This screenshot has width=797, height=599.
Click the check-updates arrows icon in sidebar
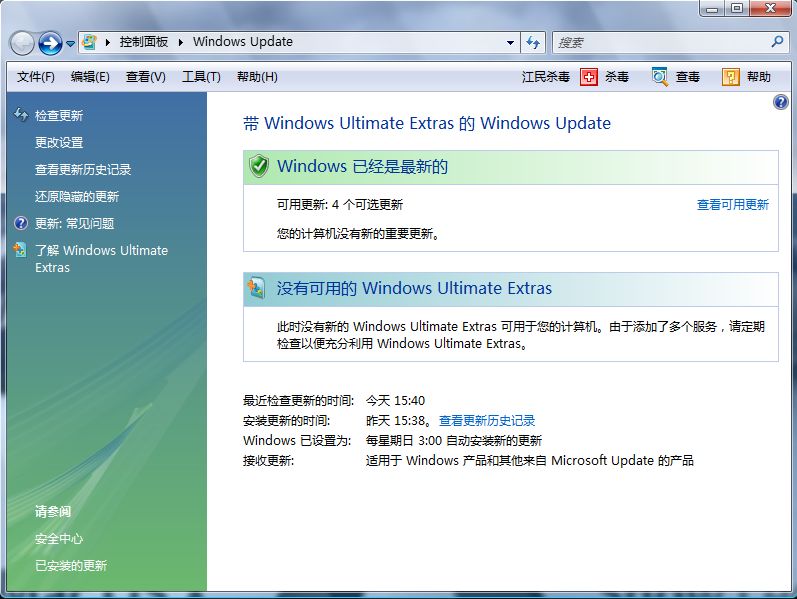pyautogui.click(x=21, y=114)
